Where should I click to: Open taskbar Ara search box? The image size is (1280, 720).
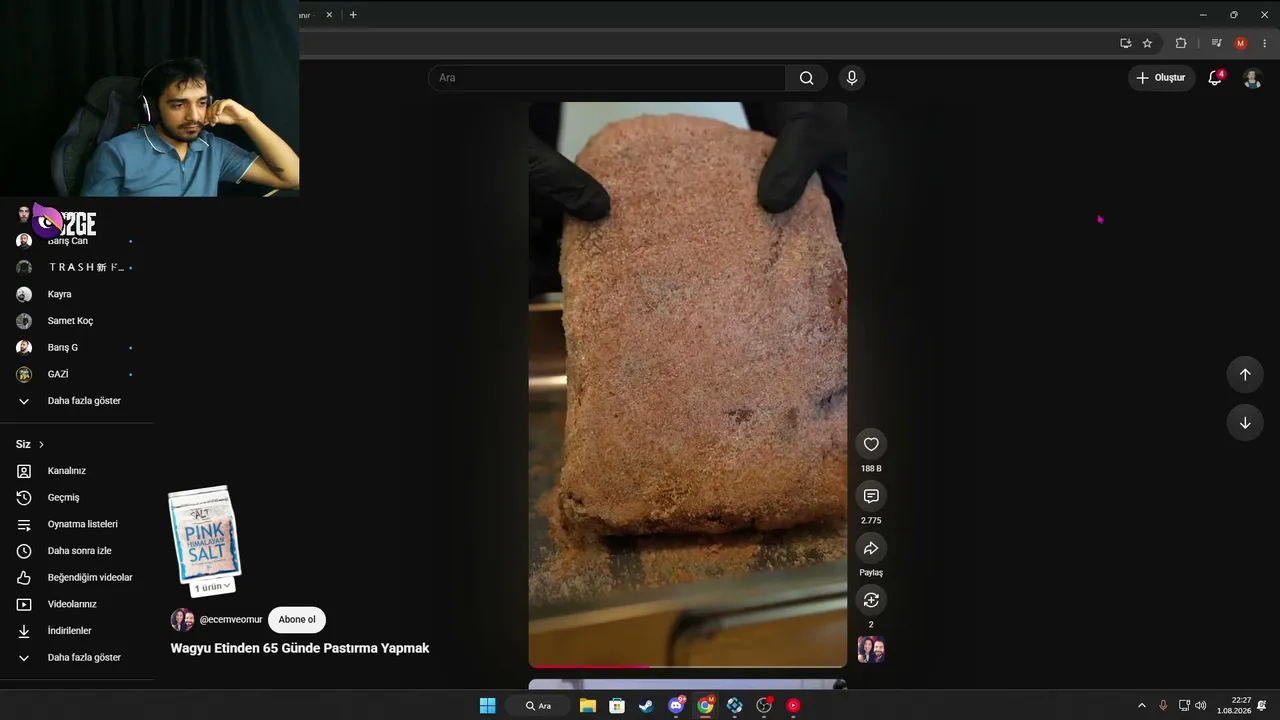click(x=539, y=706)
